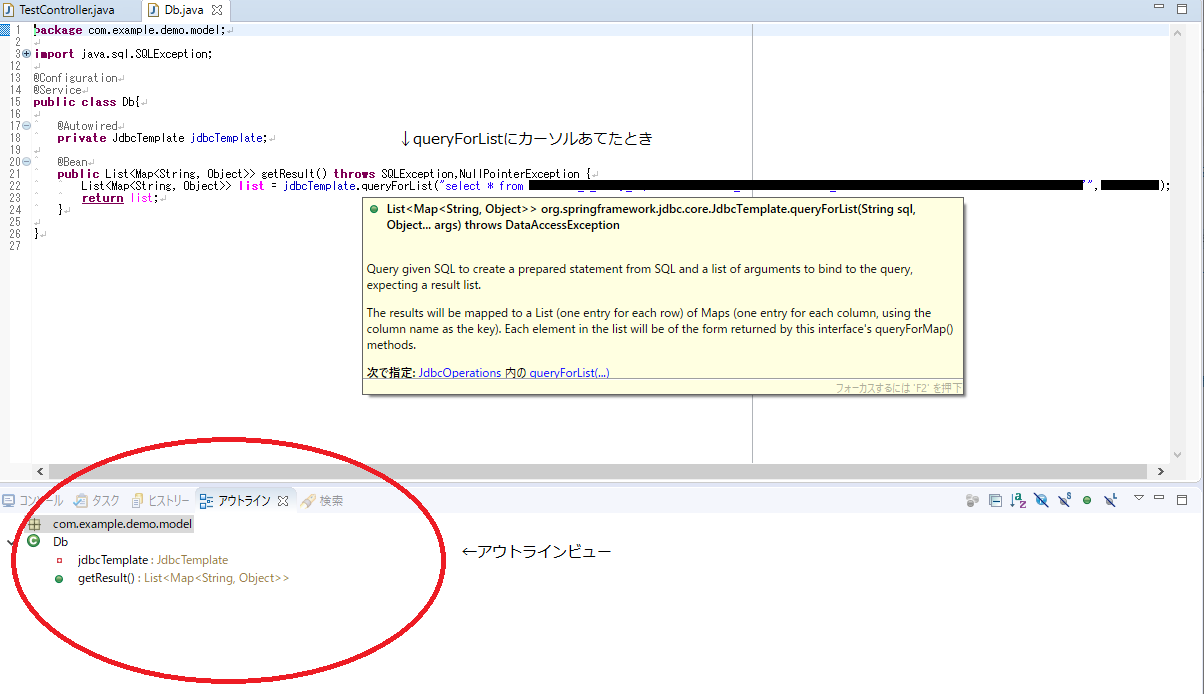The height and width of the screenshot is (694, 1204).
Task: Click the TestController.java file icon
Action: (10, 10)
